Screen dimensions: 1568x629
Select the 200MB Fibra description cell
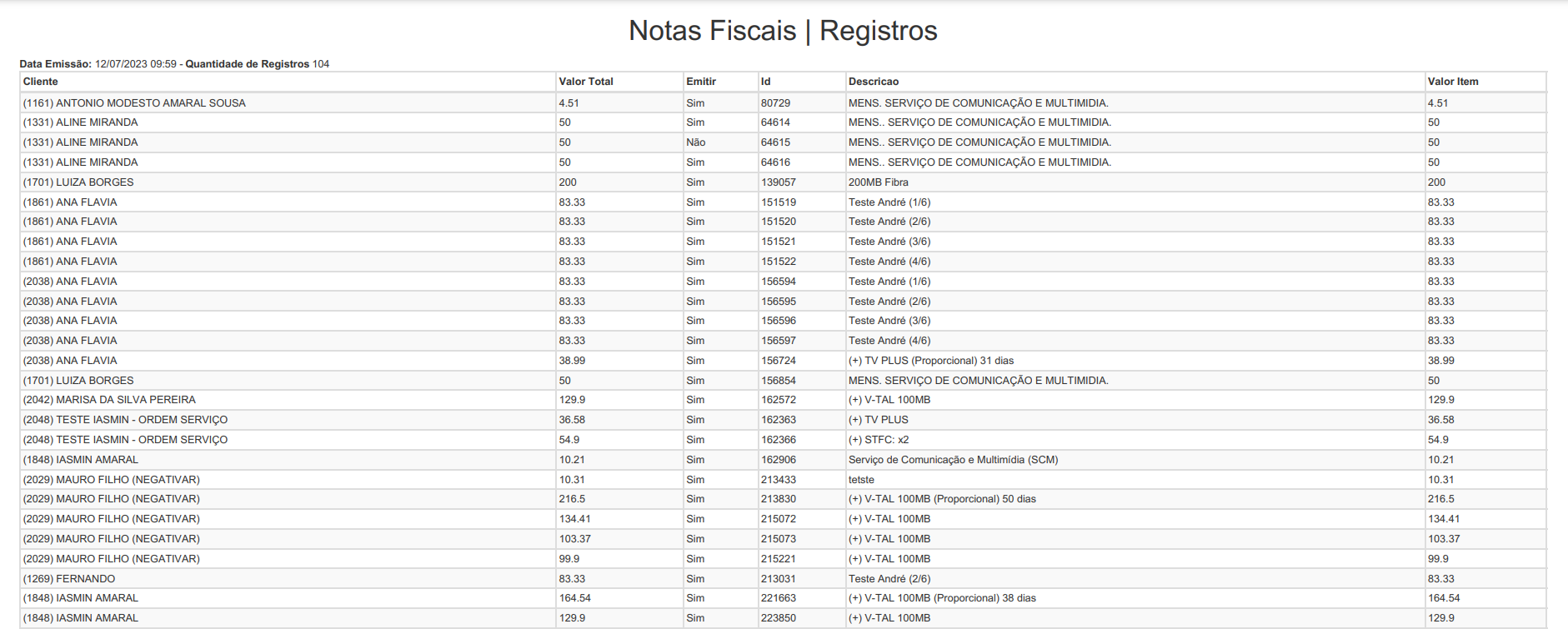(879, 182)
